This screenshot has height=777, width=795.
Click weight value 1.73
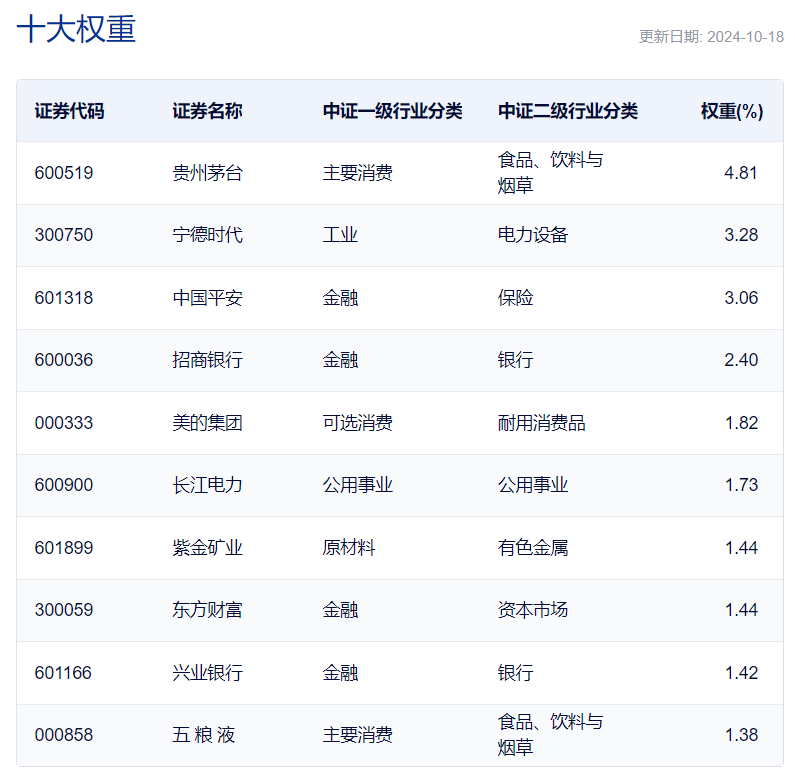coord(741,485)
